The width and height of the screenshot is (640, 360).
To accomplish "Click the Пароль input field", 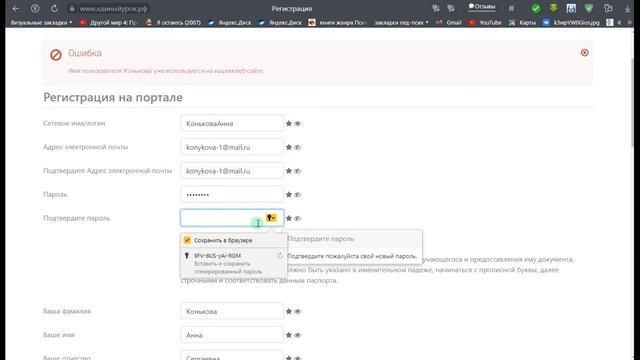I will tap(232, 194).
